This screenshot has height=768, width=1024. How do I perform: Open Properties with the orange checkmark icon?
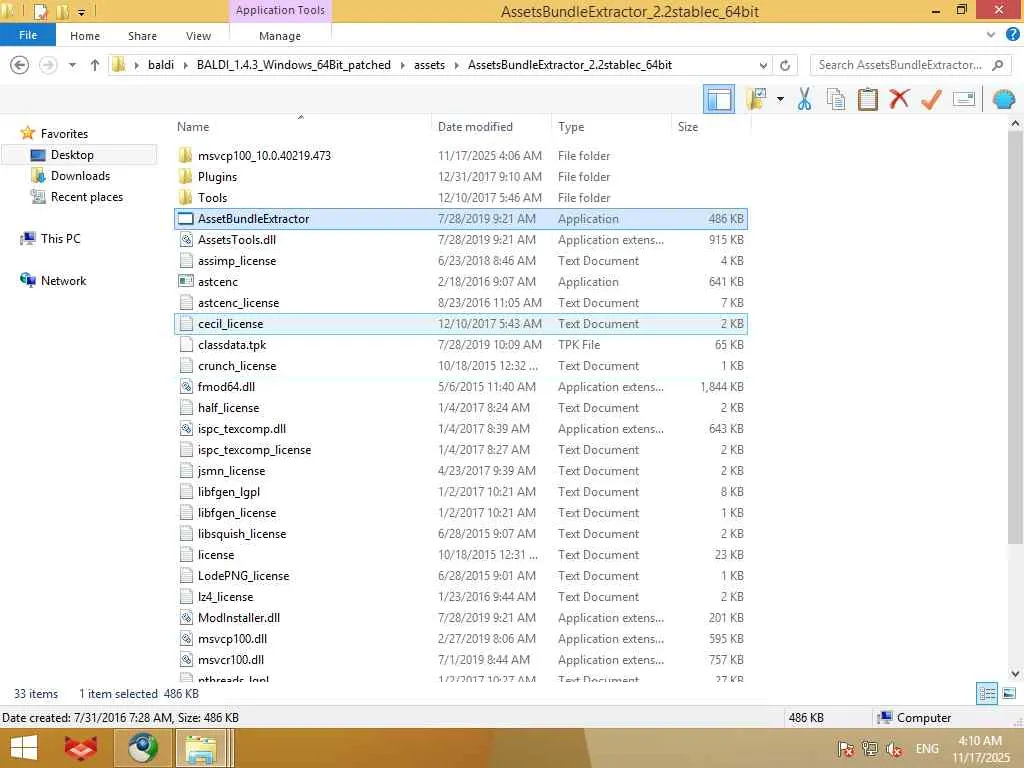(x=931, y=99)
